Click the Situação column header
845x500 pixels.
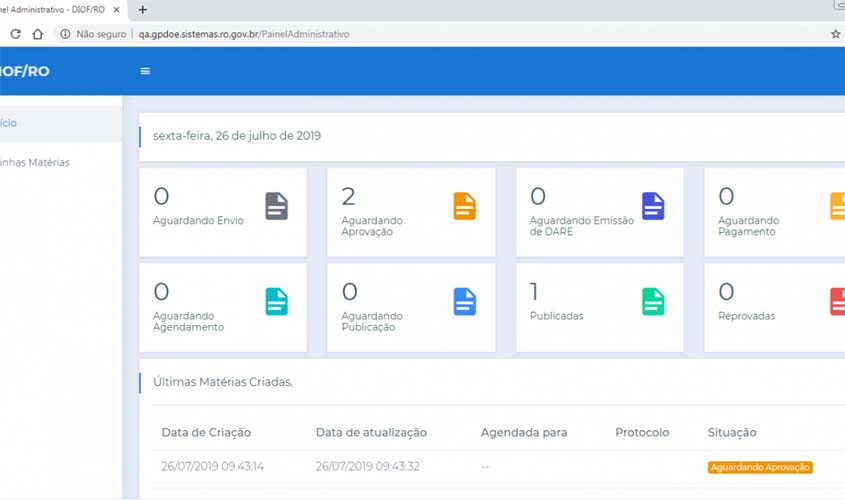732,433
